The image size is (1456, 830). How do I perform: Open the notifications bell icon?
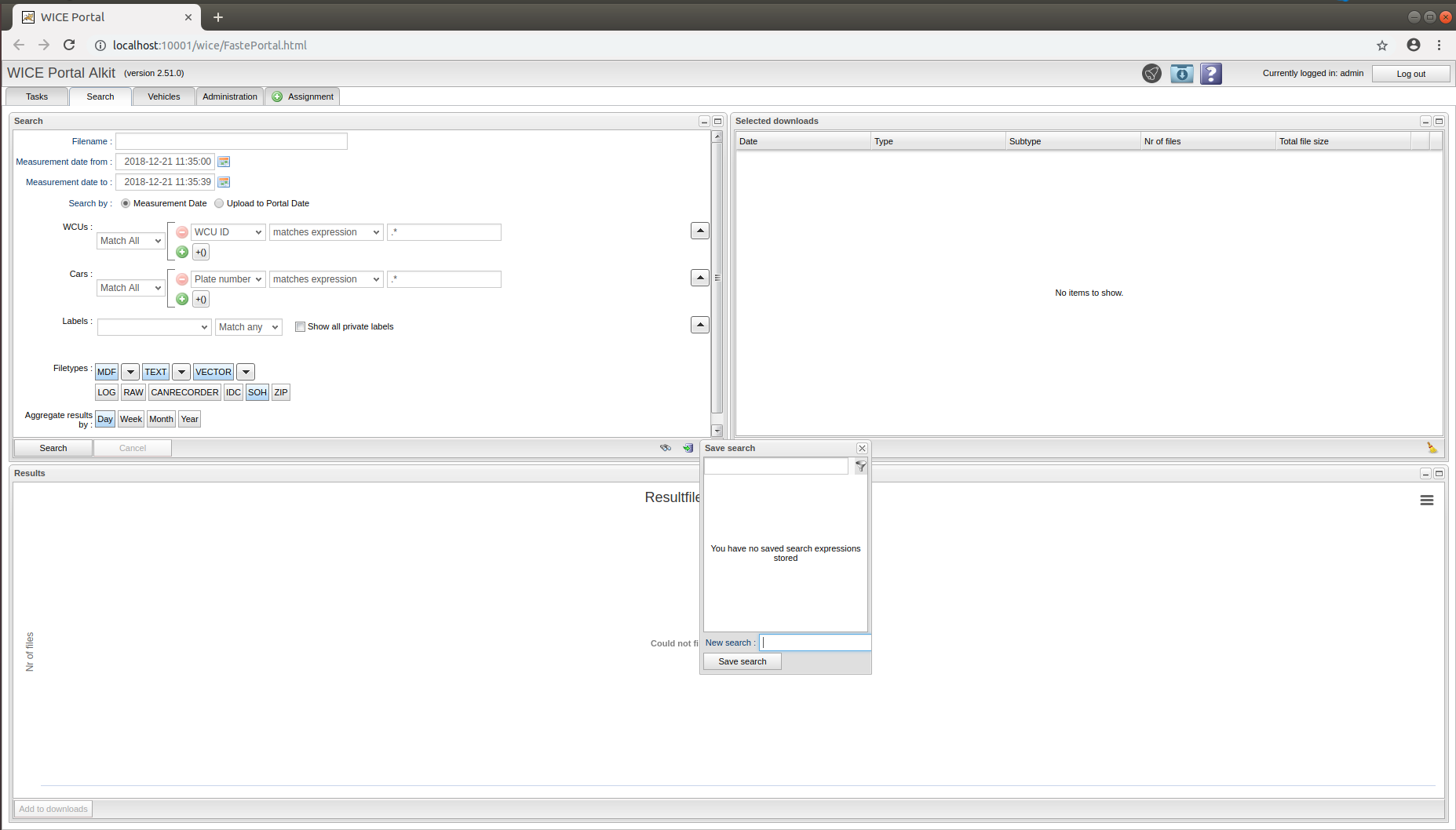(x=1151, y=74)
